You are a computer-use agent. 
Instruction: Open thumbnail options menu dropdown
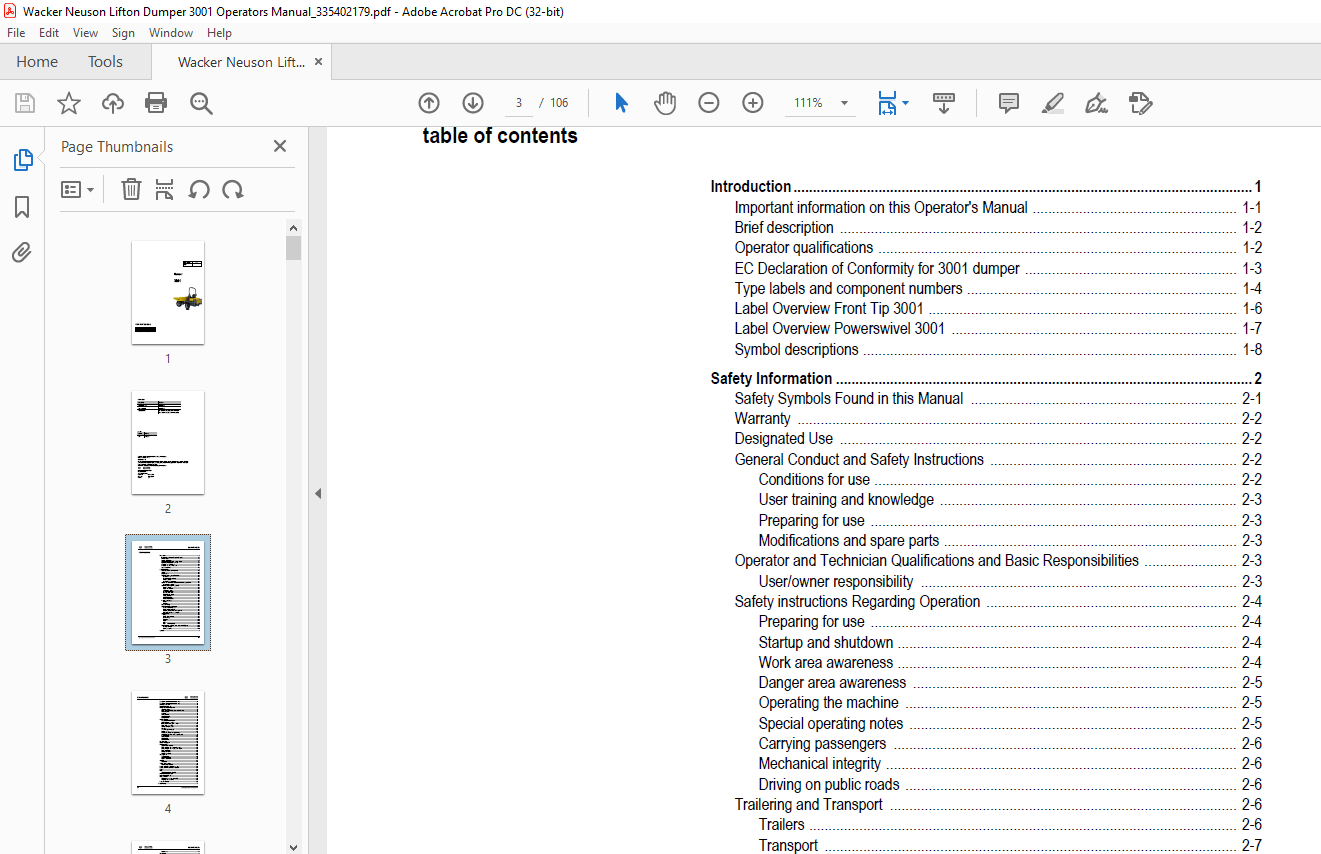click(x=77, y=189)
